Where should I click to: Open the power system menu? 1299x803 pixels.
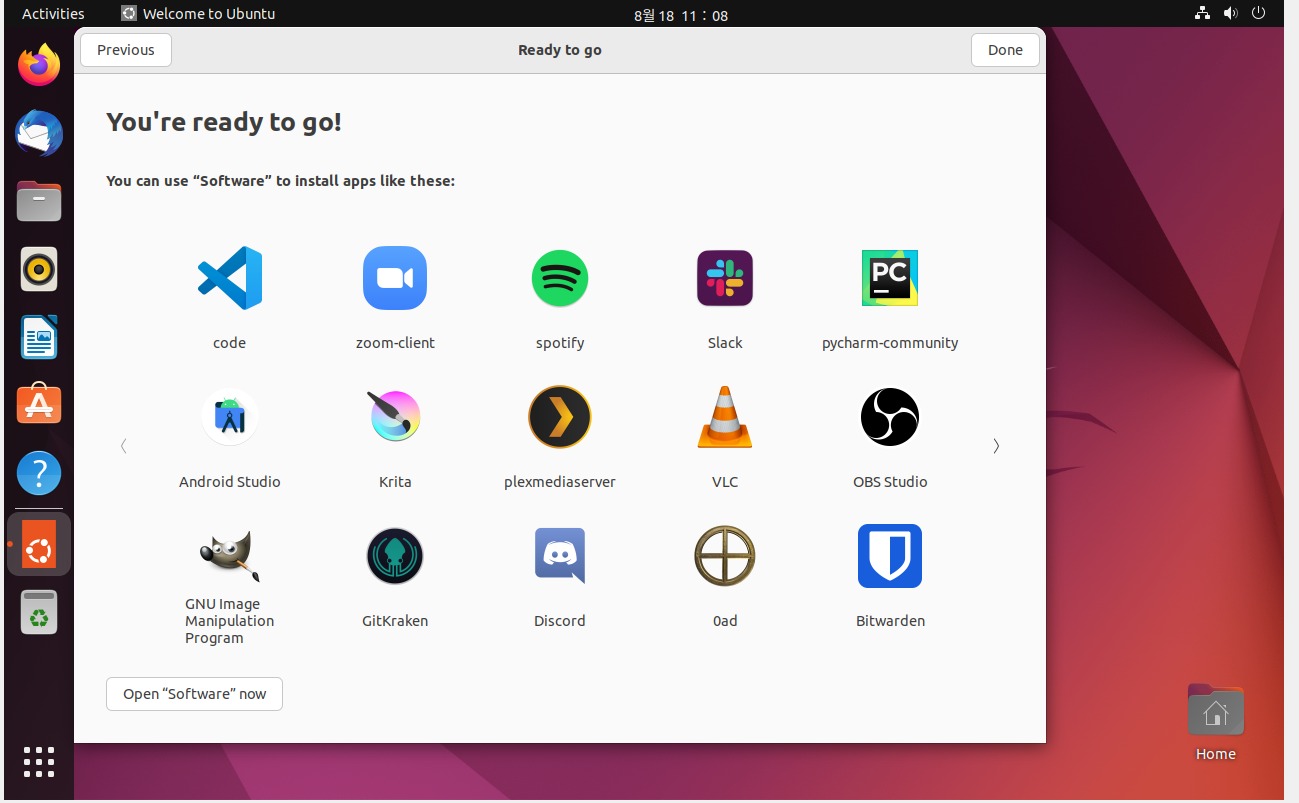pos(1259,14)
